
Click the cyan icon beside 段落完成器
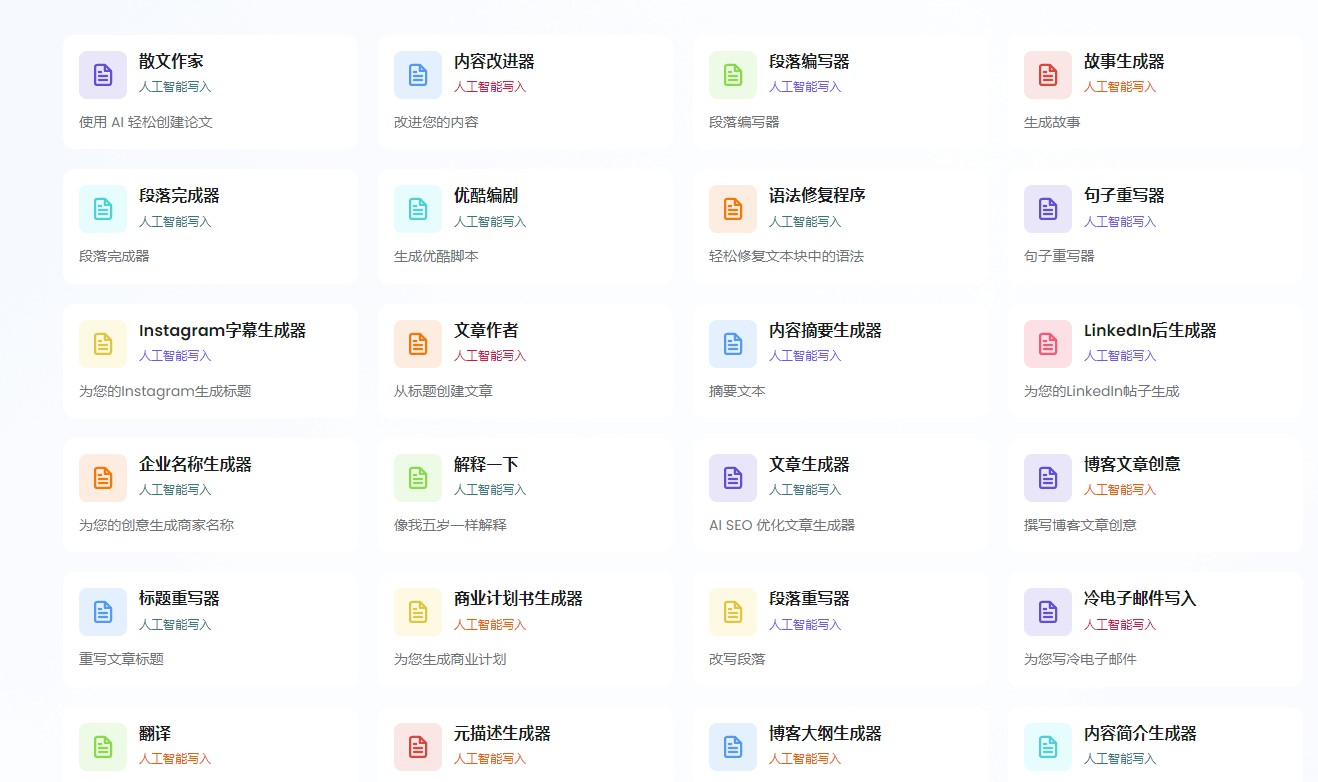[x=103, y=209]
